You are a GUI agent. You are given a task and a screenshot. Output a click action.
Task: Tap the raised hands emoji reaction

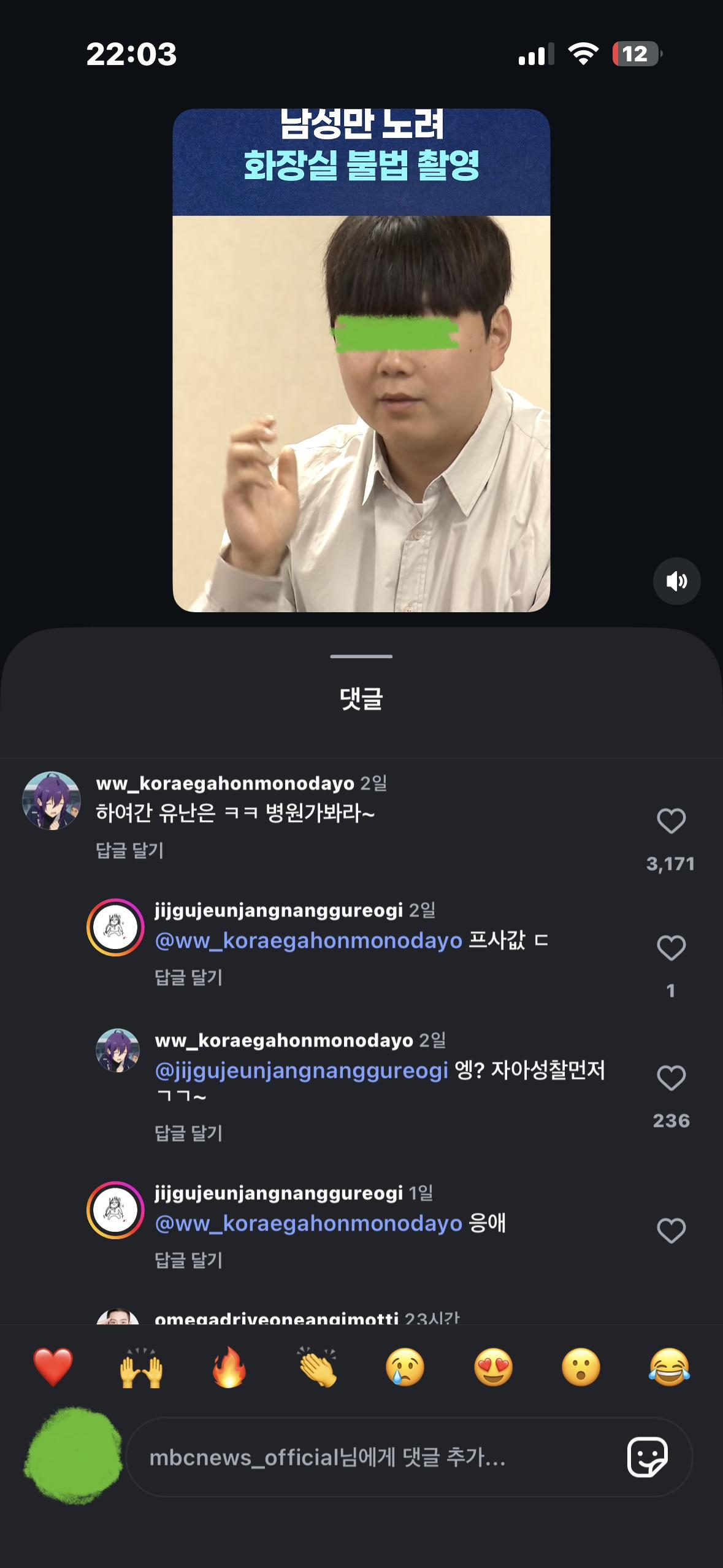pos(141,1367)
